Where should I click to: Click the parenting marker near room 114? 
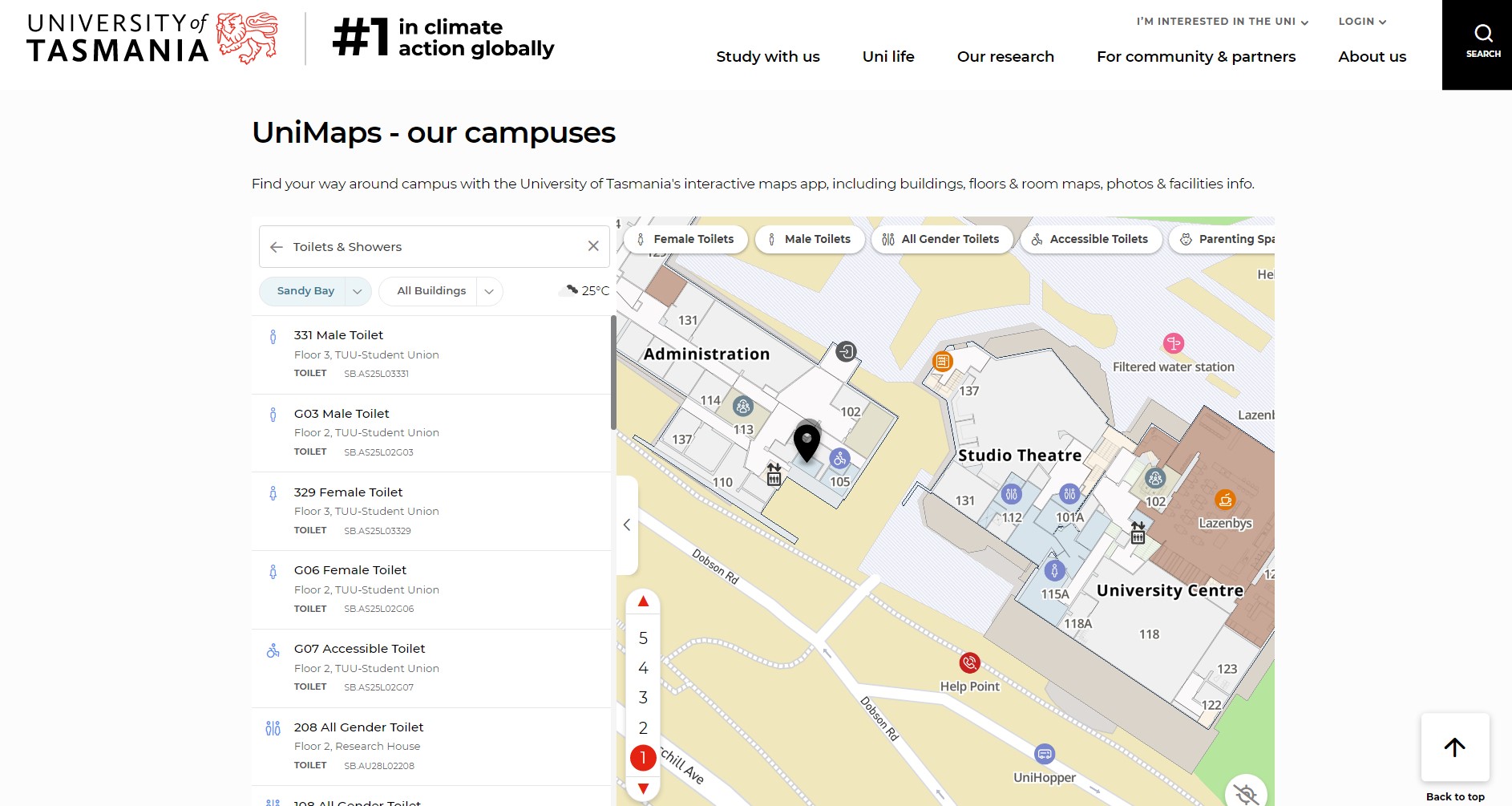click(743, 407)
